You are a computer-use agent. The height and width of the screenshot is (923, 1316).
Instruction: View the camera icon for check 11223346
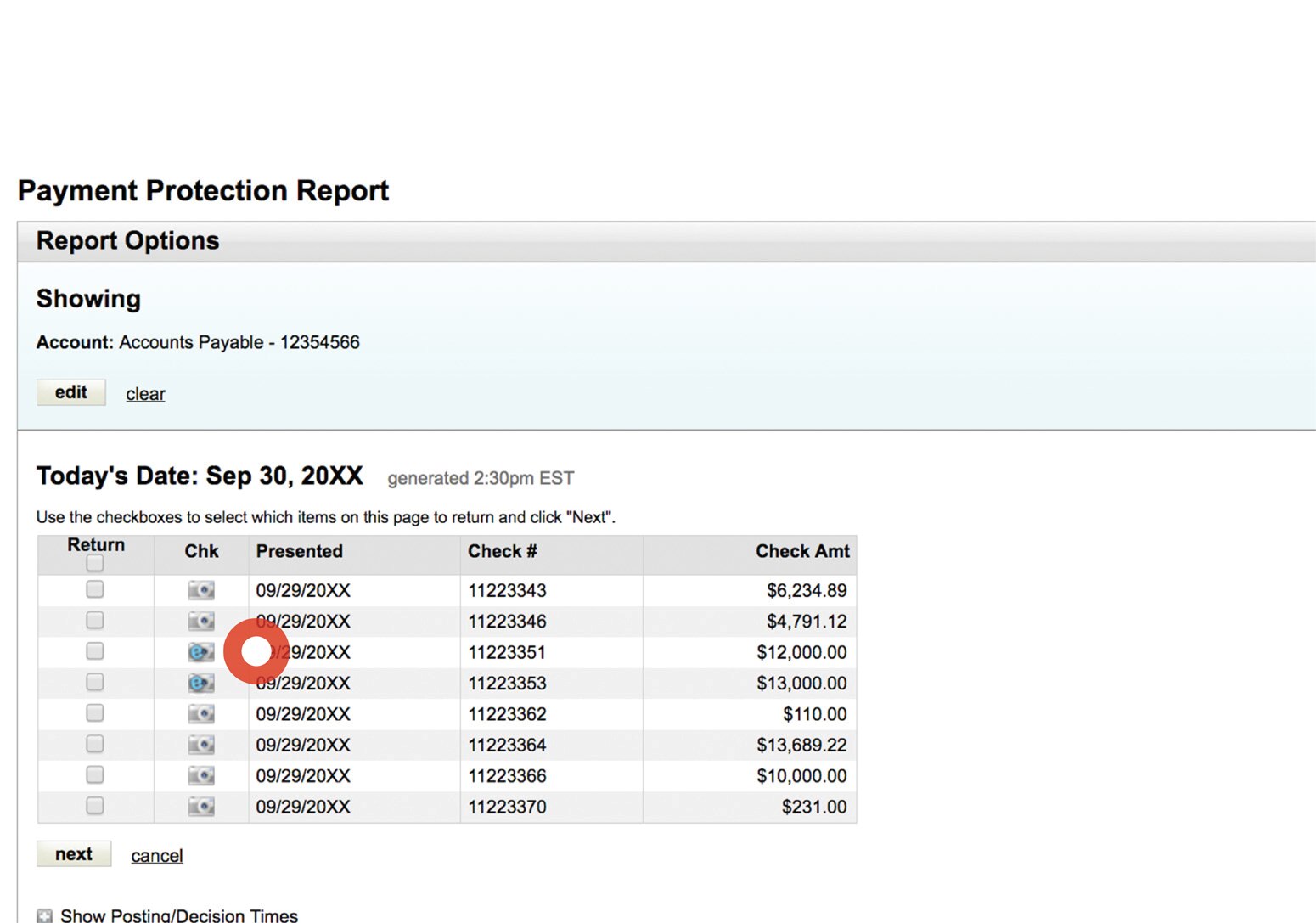tap(201, 621)
